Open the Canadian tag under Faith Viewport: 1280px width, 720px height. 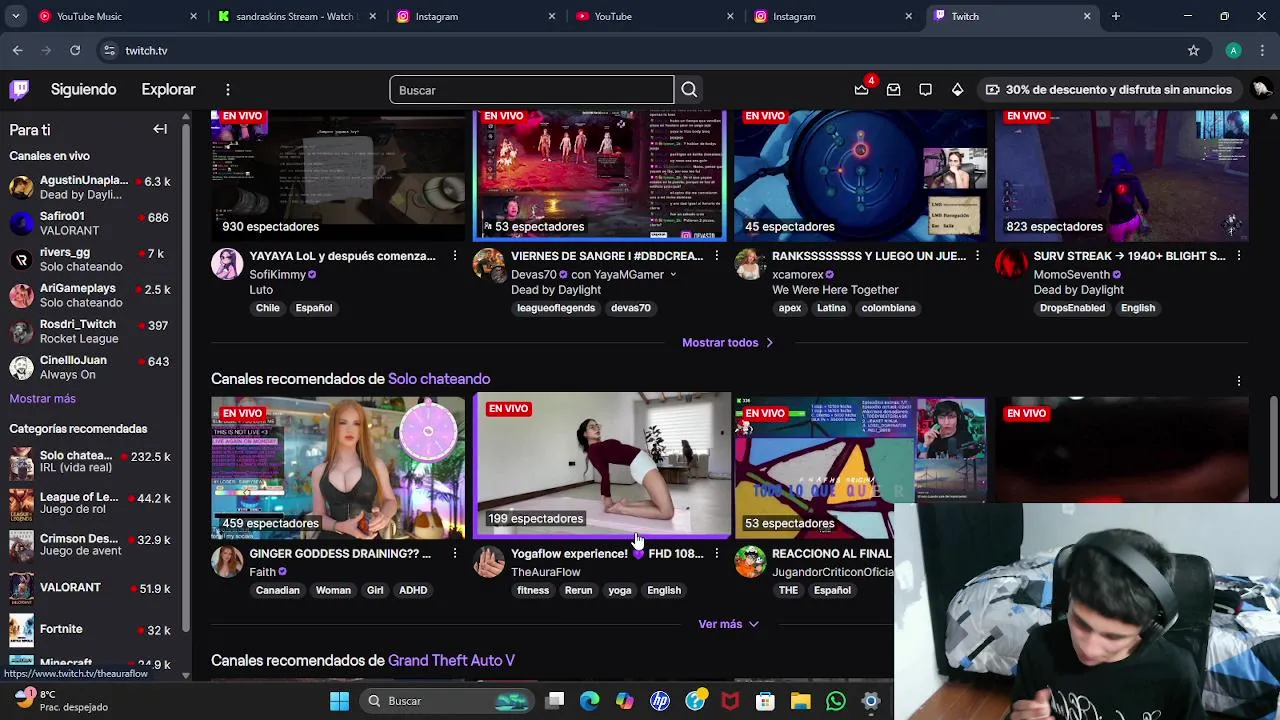pos(277,590)
